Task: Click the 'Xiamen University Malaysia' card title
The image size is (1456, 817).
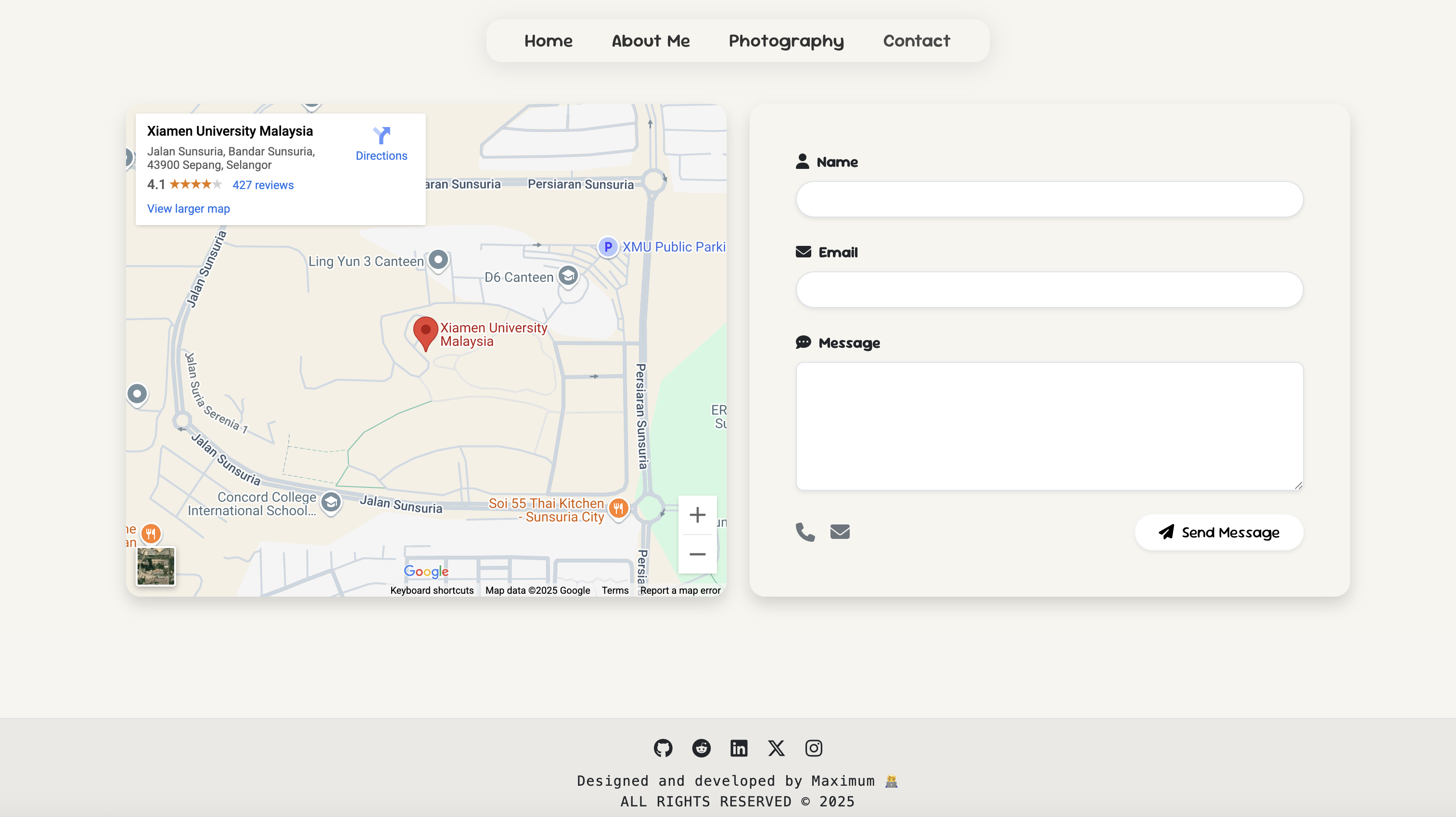Action: click(x=230, y=131)
